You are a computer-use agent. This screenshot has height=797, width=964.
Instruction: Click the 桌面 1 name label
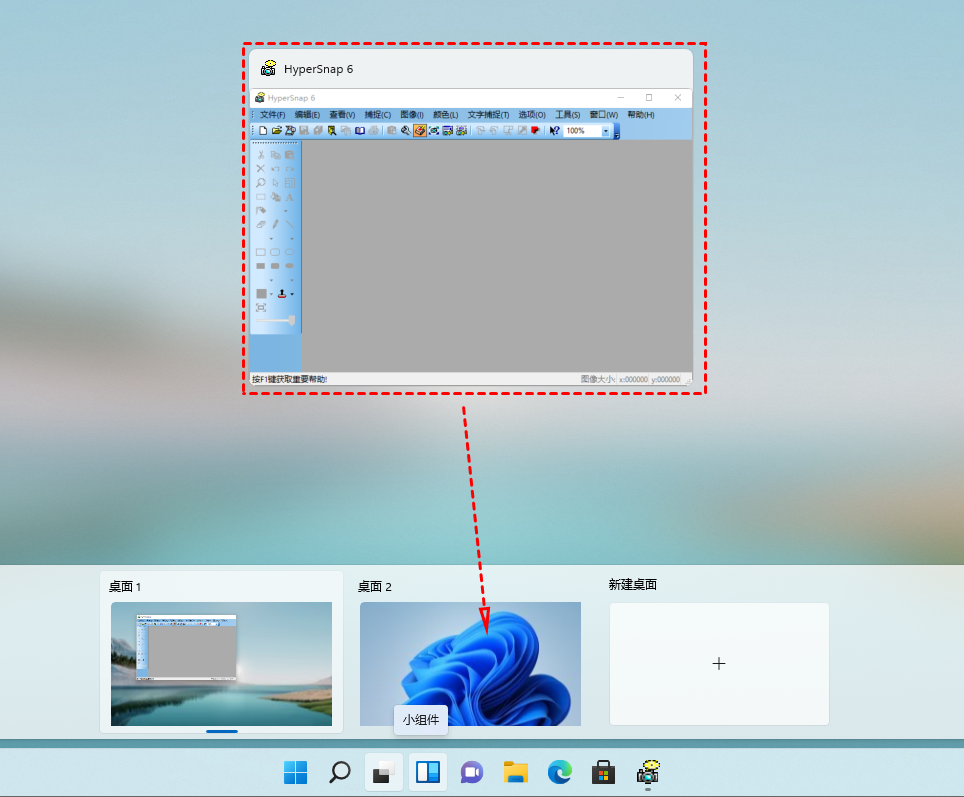pyautogui.click(x=125, y=587)
